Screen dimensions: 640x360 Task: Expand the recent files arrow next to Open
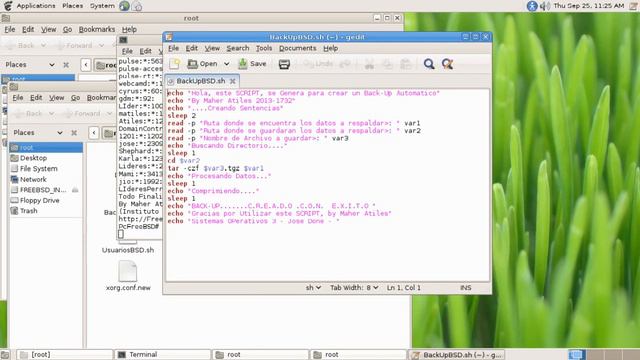227,64
